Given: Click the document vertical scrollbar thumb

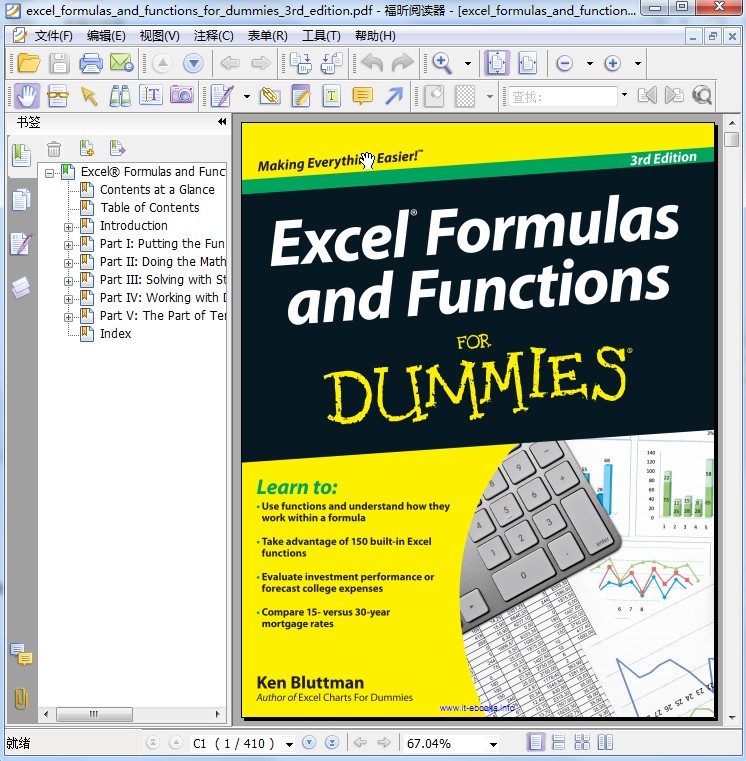Looking at the screenshot, I should [x=731, y=139].
